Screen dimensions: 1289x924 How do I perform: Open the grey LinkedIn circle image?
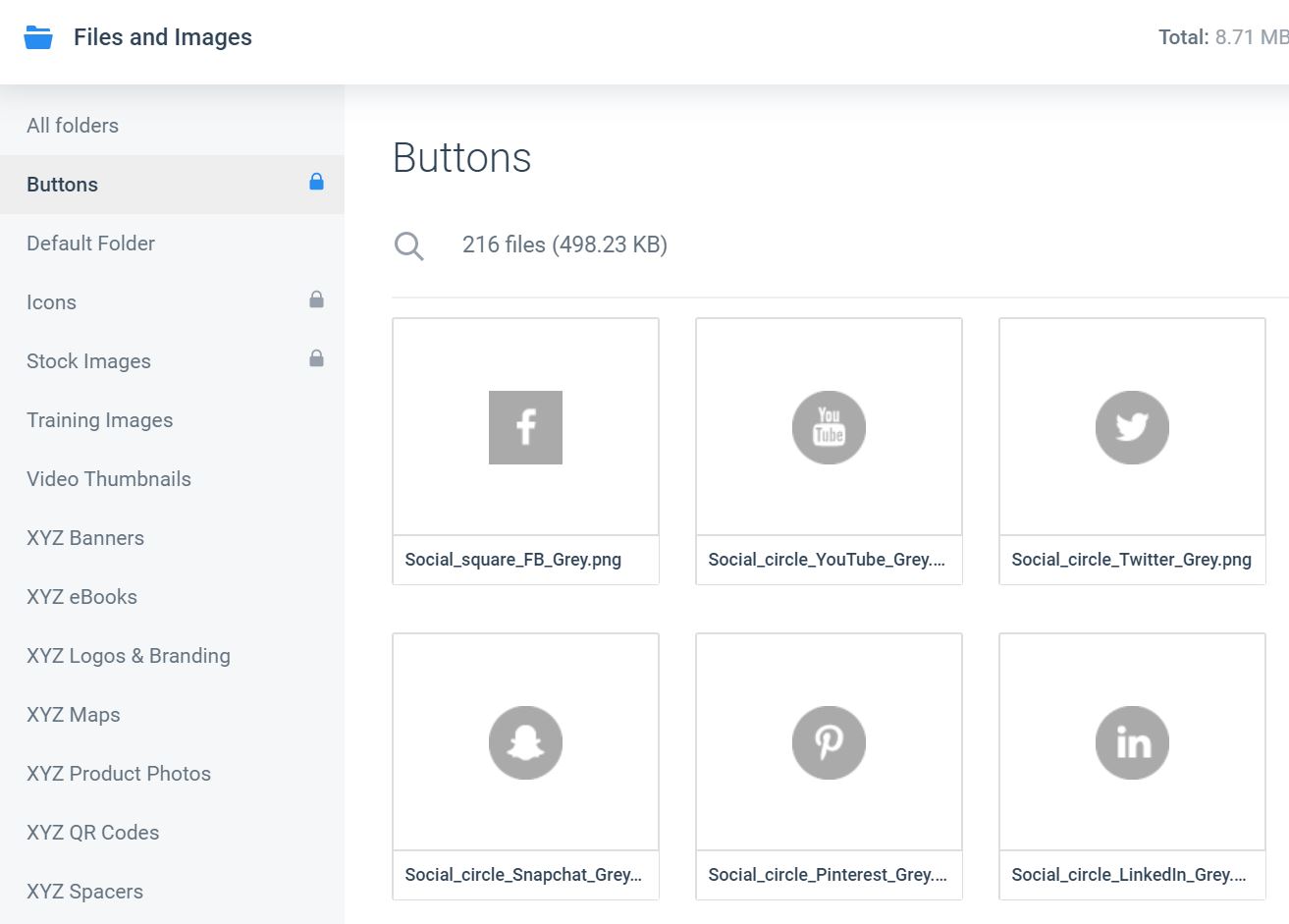(x=1132, y=742)
